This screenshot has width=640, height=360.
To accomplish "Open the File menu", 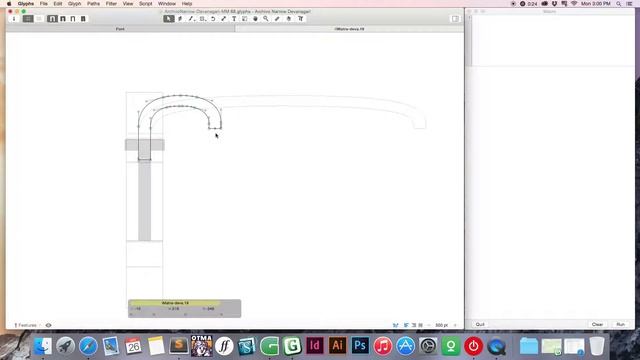I will [x=44, y=4].
